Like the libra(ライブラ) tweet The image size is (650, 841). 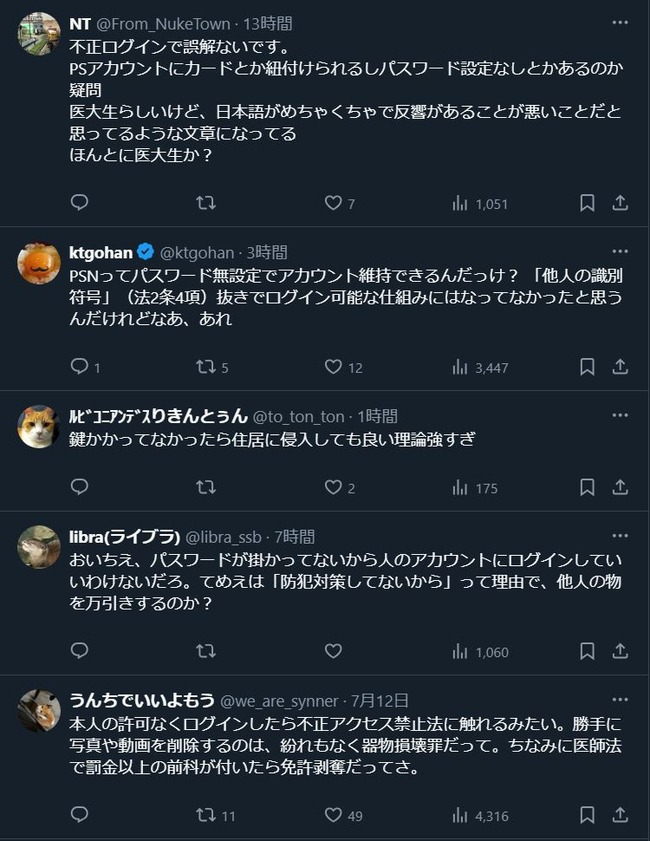pyautogui.click(x=333, y=651)
